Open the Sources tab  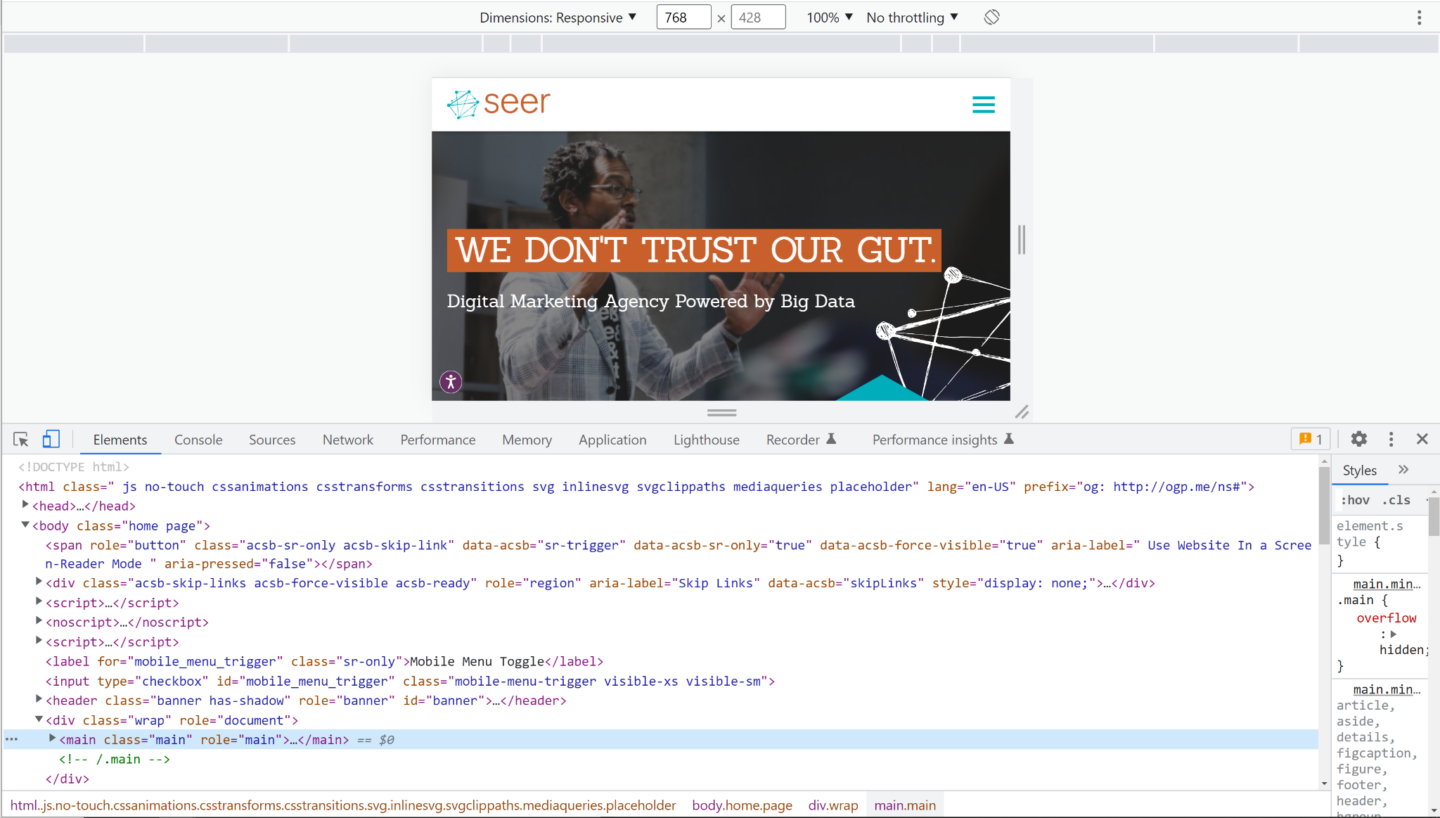point(272,440)
